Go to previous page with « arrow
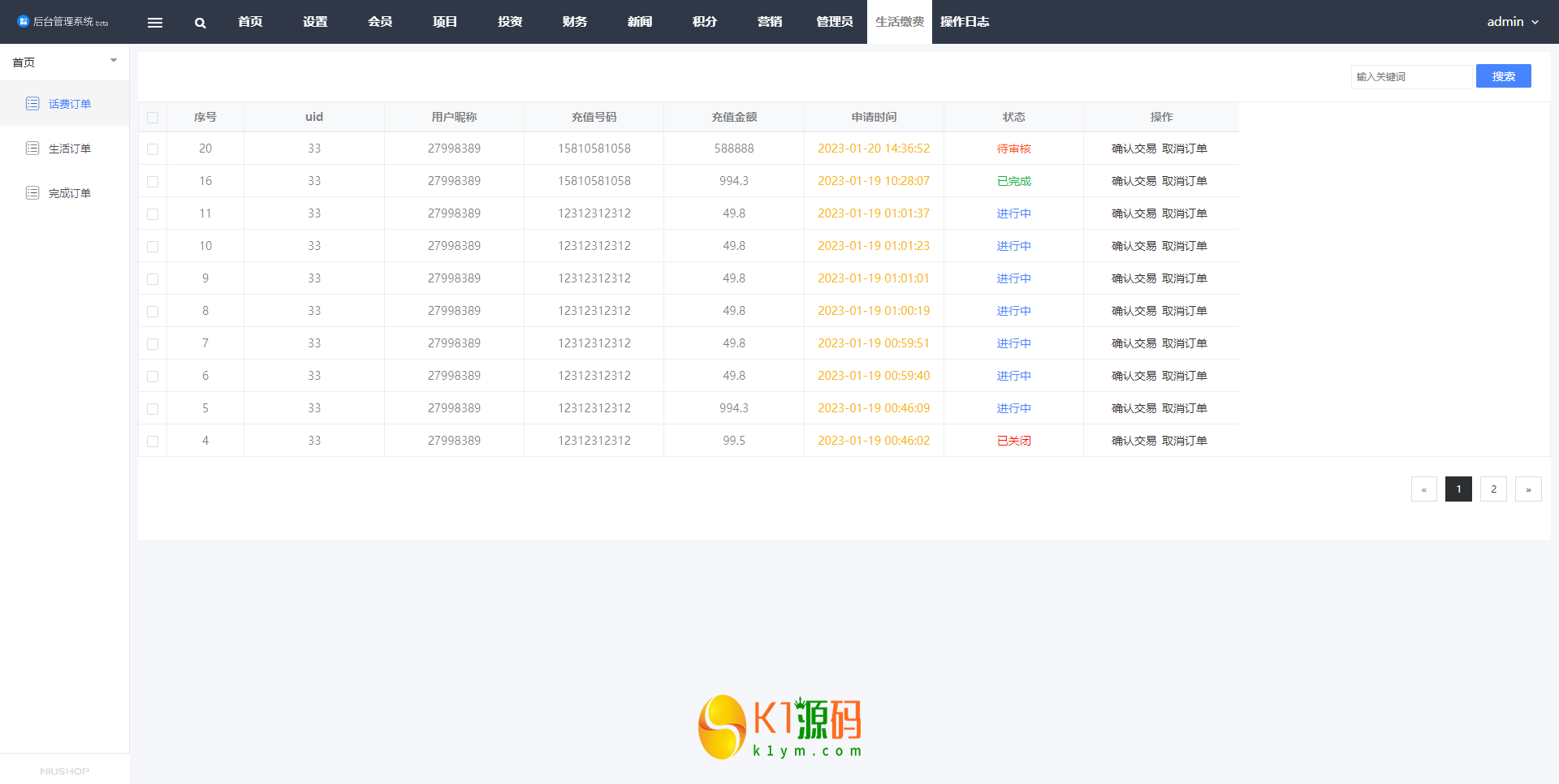1559x784 pixels. (1423, 489)
